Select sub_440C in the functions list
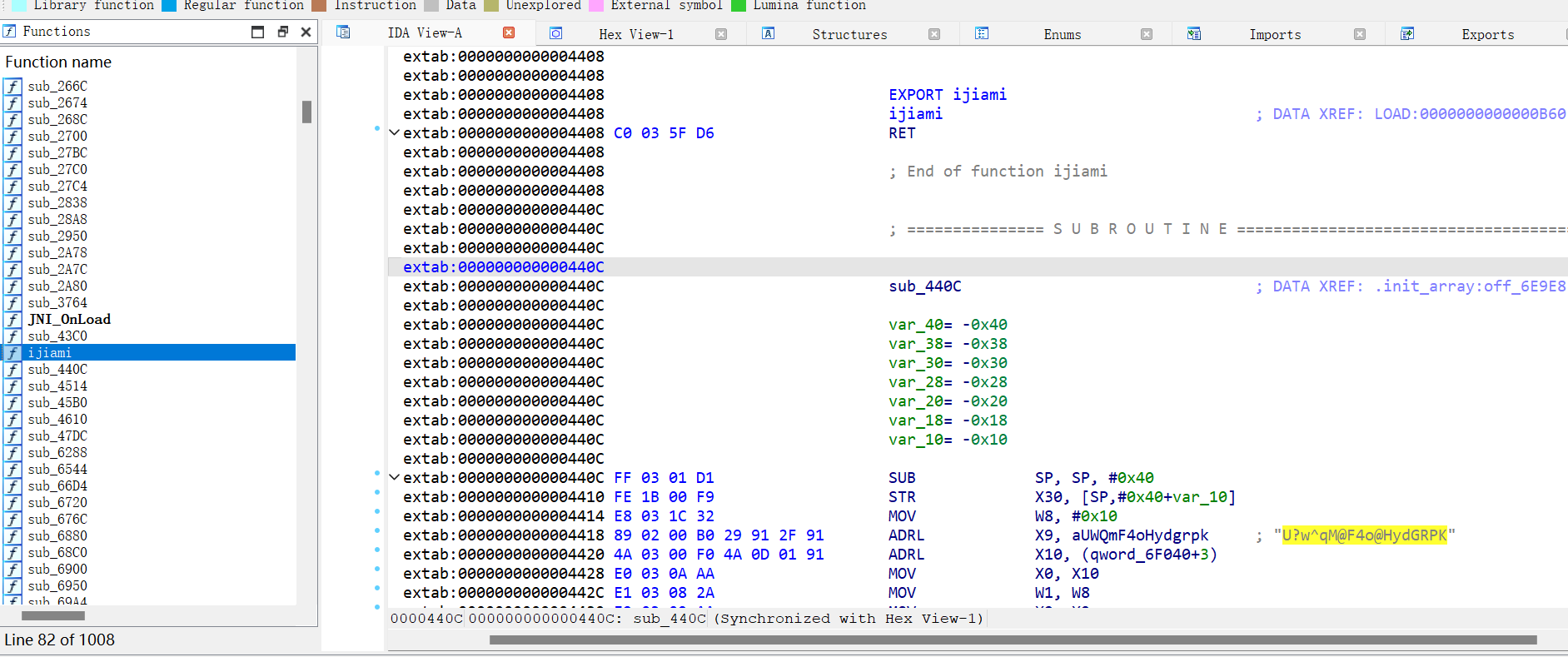The height and width of the screenshot is (657, 1568). click(x=57, y=370)
